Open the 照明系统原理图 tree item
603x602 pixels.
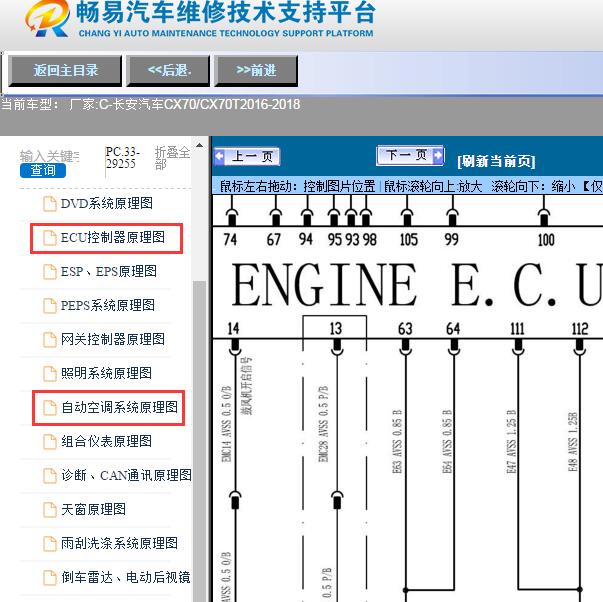(106, 373)
